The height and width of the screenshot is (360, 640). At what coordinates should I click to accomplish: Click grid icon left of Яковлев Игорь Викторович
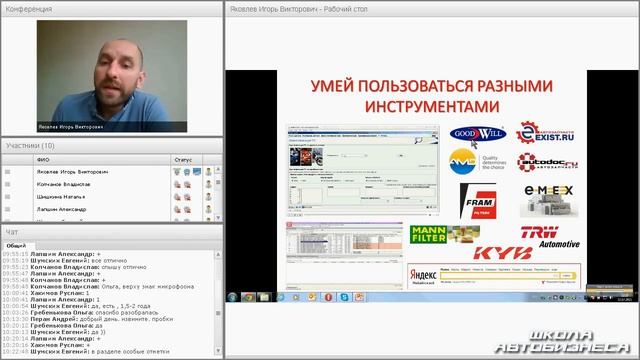(7, 172)
